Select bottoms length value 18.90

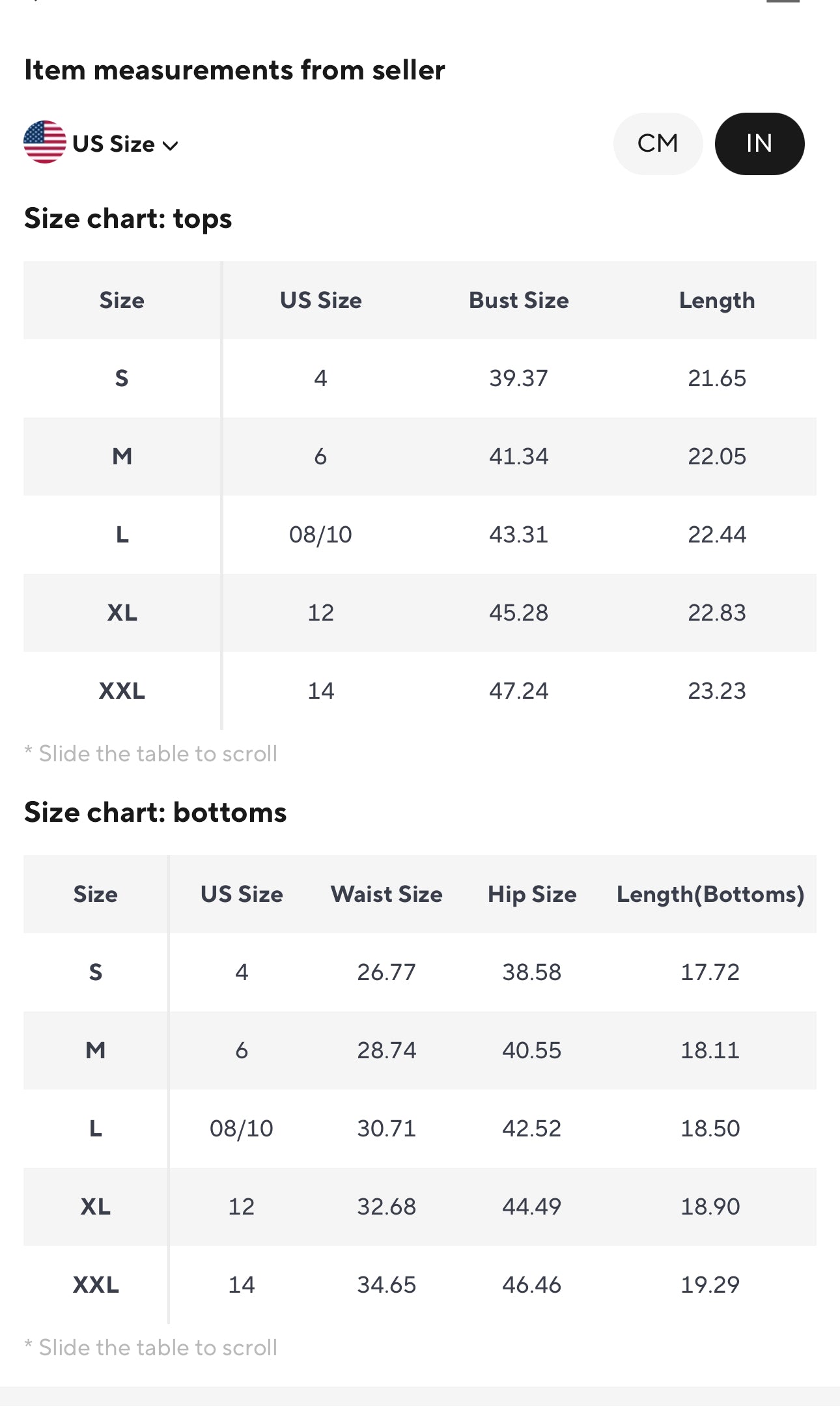[x=710, y=1207]
